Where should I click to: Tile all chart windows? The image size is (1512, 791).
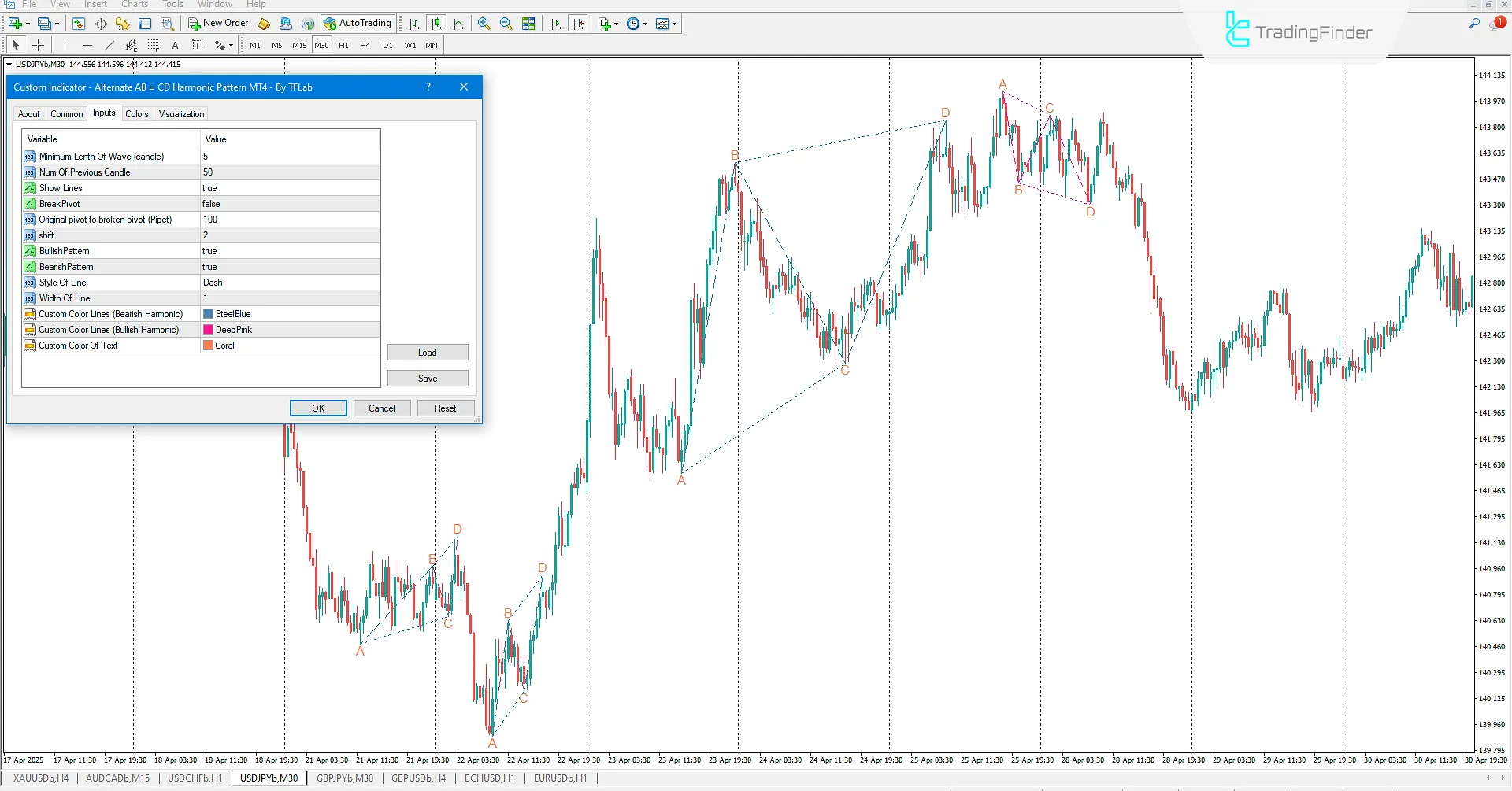[x=528, y=24]
